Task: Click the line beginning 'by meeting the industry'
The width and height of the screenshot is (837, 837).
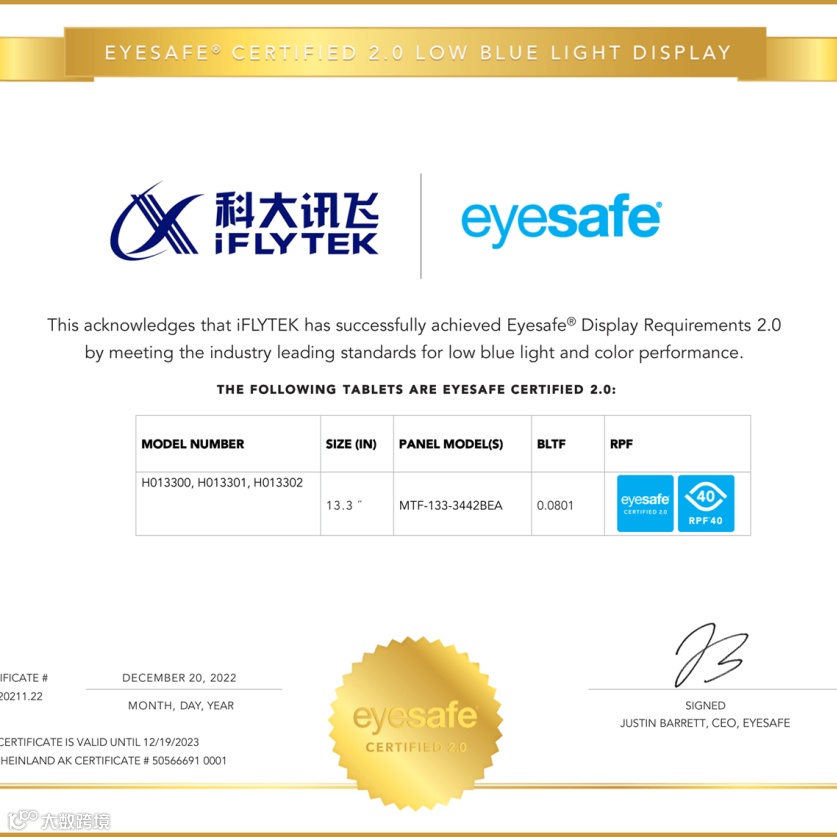Action: pos(414,353)
